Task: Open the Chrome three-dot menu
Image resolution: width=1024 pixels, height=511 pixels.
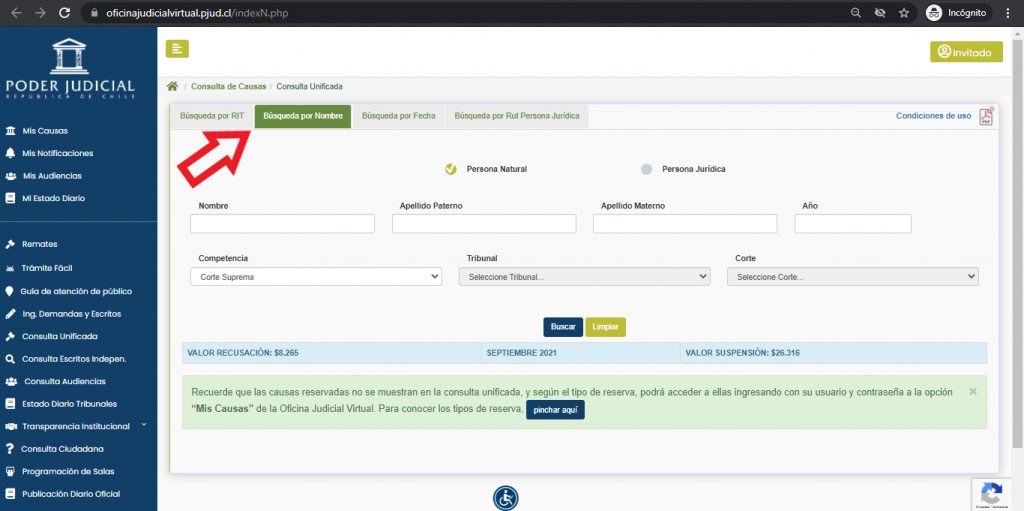Action: [1007, 12]
